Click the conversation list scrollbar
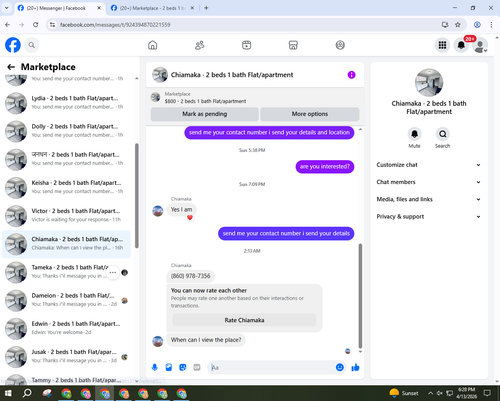 click(137, 196)
